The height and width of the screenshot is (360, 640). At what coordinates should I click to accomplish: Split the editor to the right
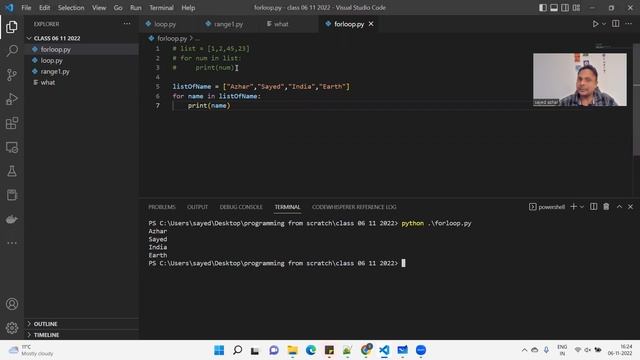click(616, 24)
